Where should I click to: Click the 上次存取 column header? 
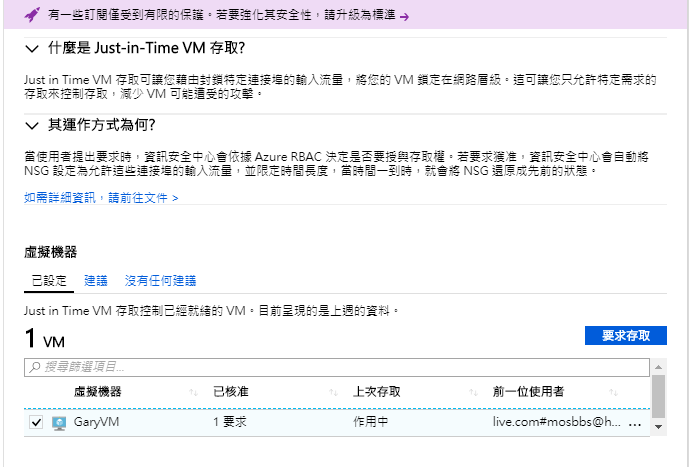coord(377,391)
